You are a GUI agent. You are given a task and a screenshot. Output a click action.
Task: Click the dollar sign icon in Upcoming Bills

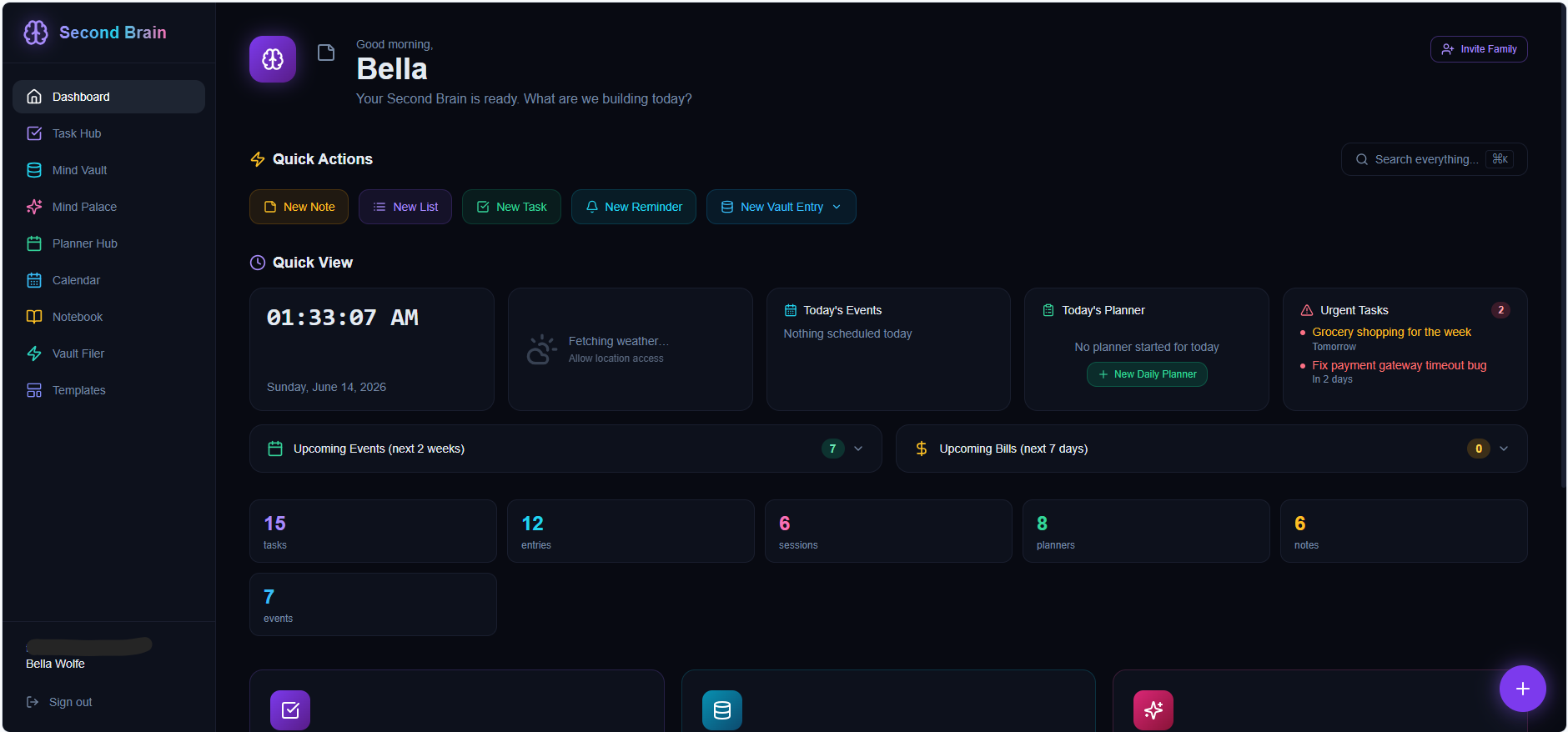click(922, 449)
